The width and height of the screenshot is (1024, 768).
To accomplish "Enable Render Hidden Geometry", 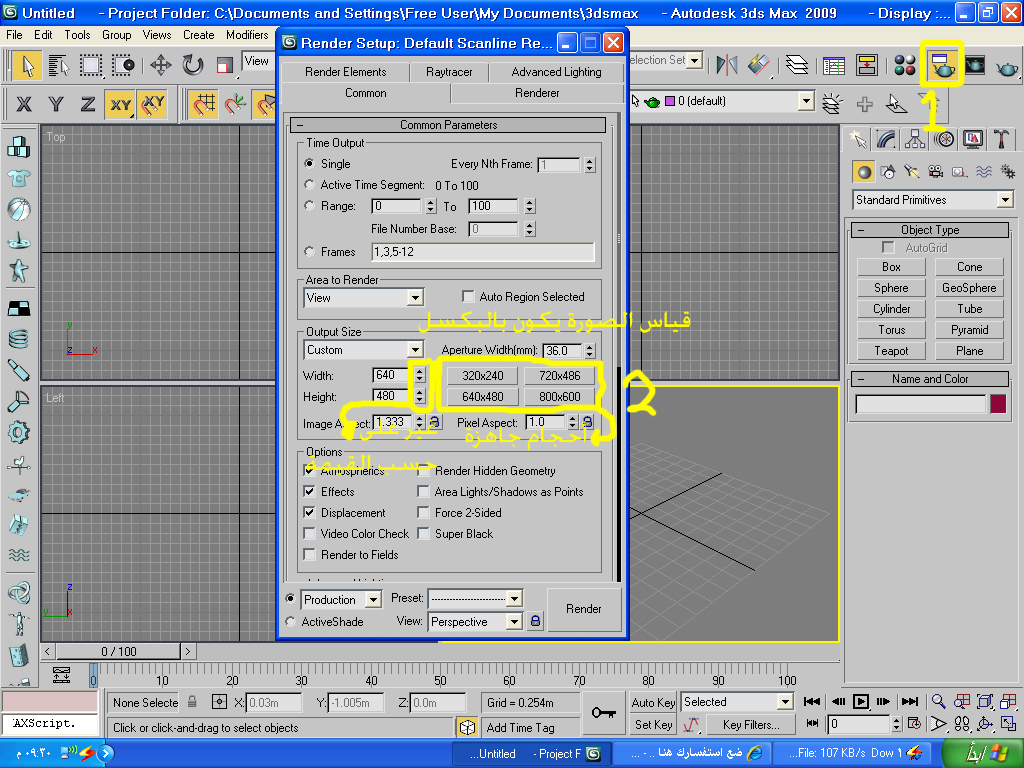I will pyautogui.click(x=423, y=471).
